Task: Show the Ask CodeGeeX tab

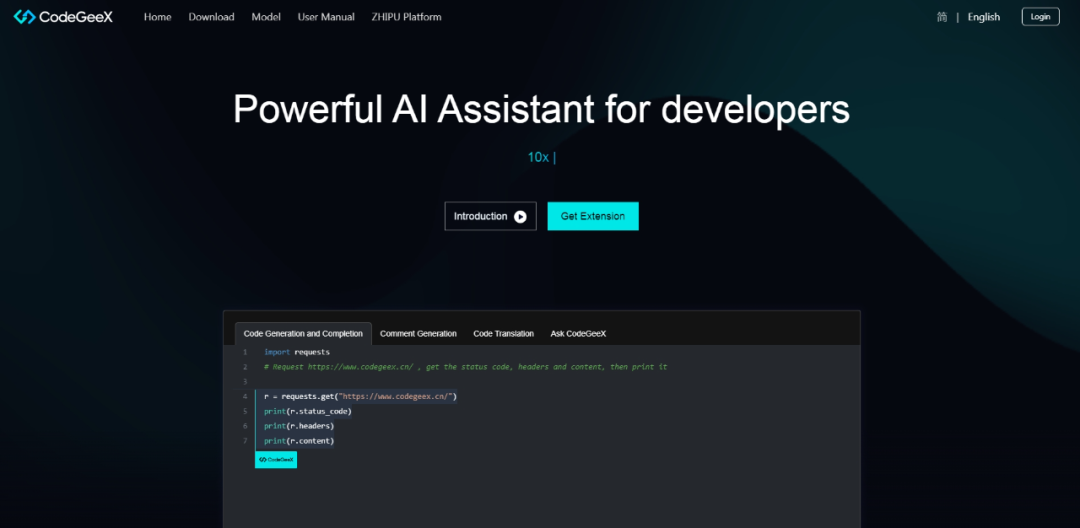Action: point(578,333)
